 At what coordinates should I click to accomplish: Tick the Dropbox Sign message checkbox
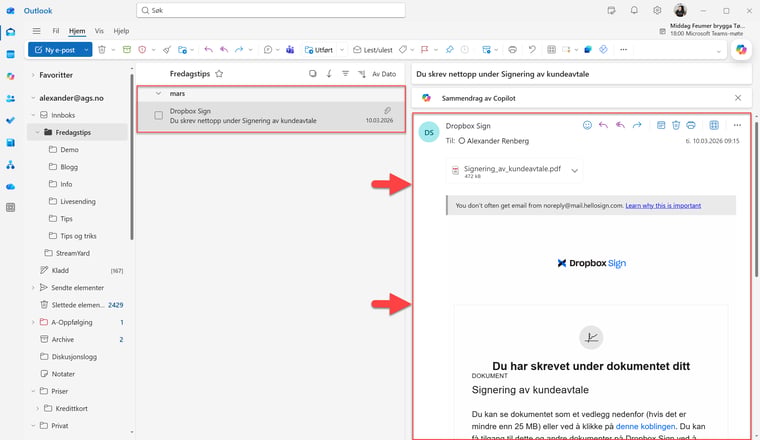[158, 115]
